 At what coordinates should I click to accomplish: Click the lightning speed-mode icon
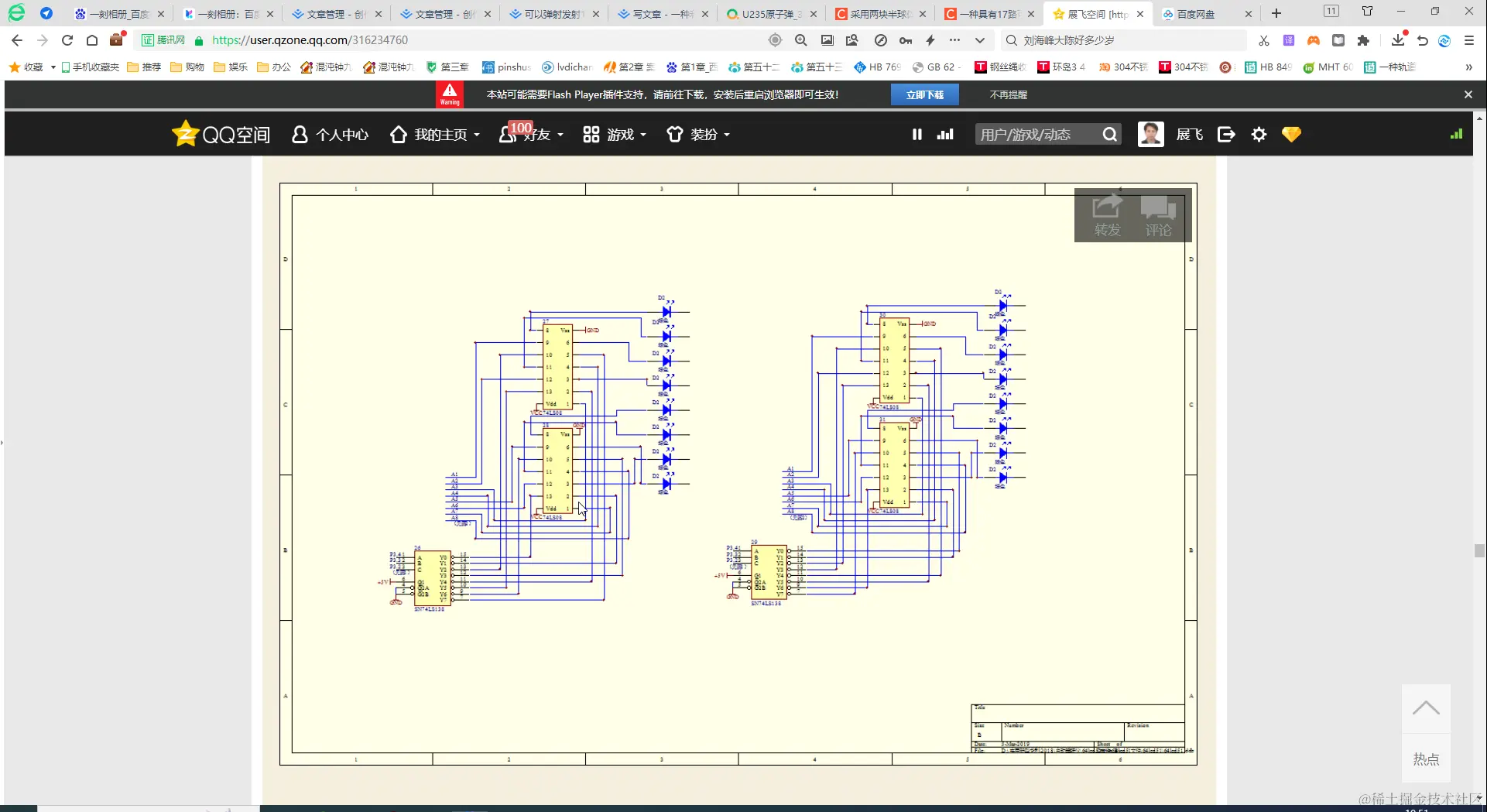(930, 40)
